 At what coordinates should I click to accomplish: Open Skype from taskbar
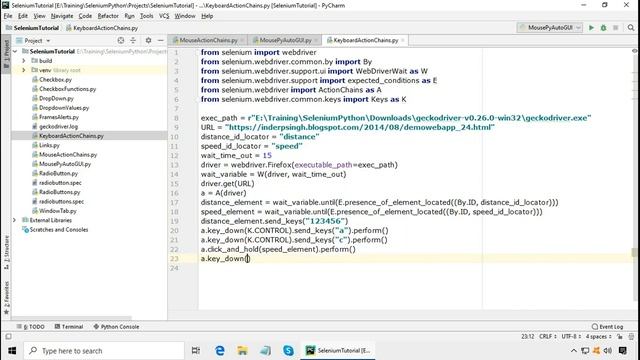tap(288, 351)
